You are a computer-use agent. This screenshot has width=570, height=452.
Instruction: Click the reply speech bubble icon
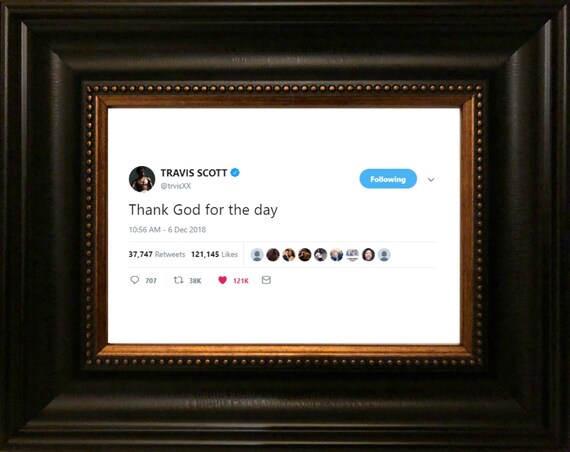pos(135,280)
